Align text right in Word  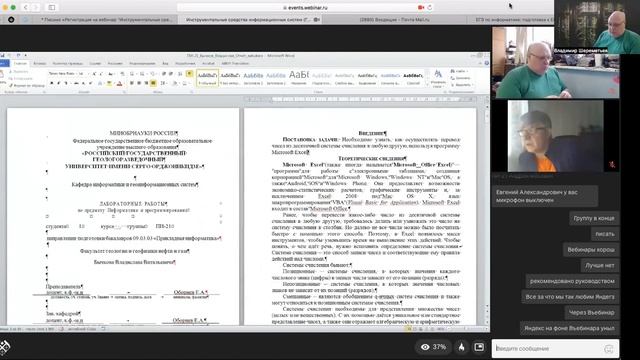point(146,83)
